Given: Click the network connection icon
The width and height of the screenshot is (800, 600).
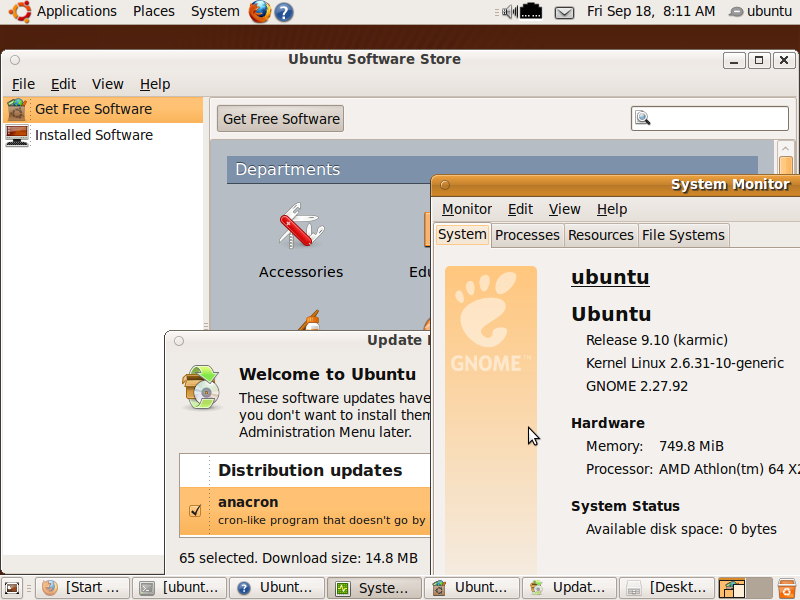Looking at the screenshot, I should (531, 12).
